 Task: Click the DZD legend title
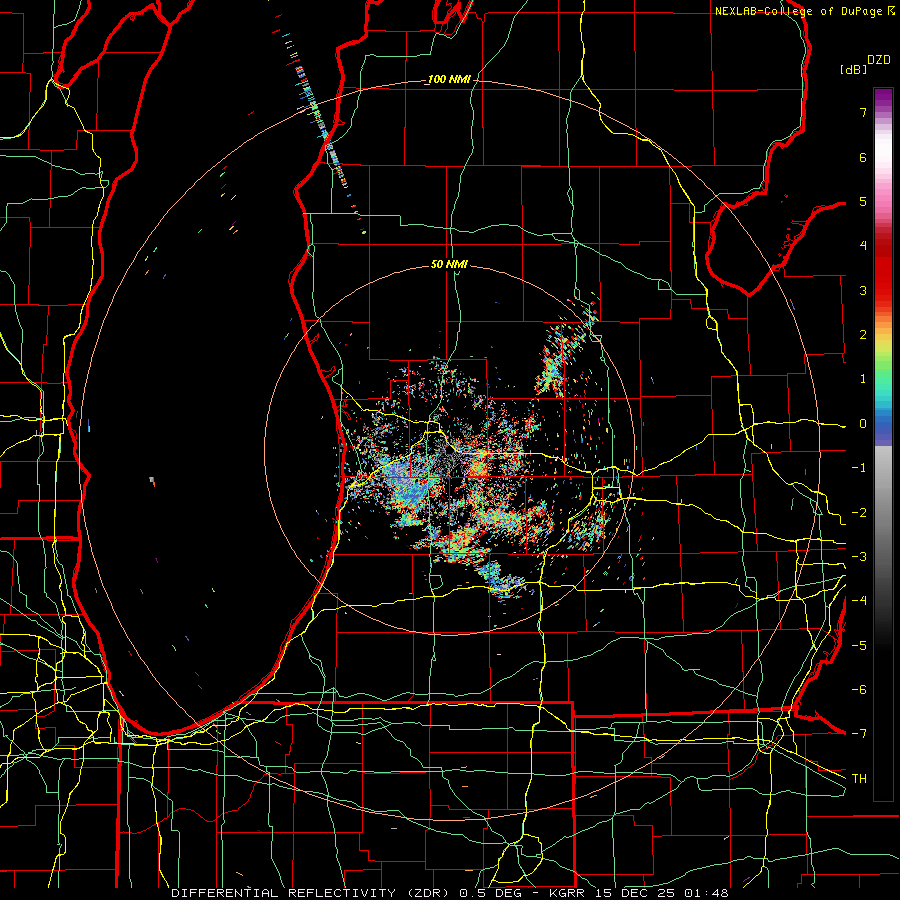879,60
